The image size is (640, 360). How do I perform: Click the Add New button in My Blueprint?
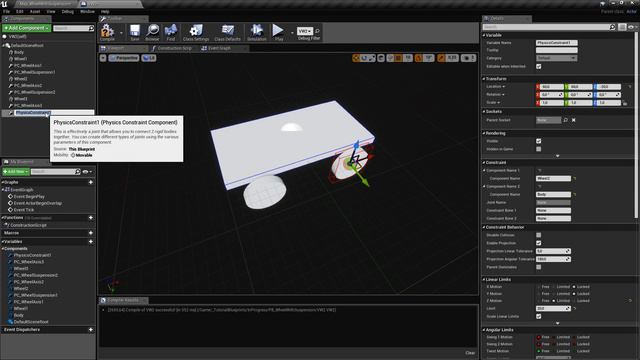point(16,172)
